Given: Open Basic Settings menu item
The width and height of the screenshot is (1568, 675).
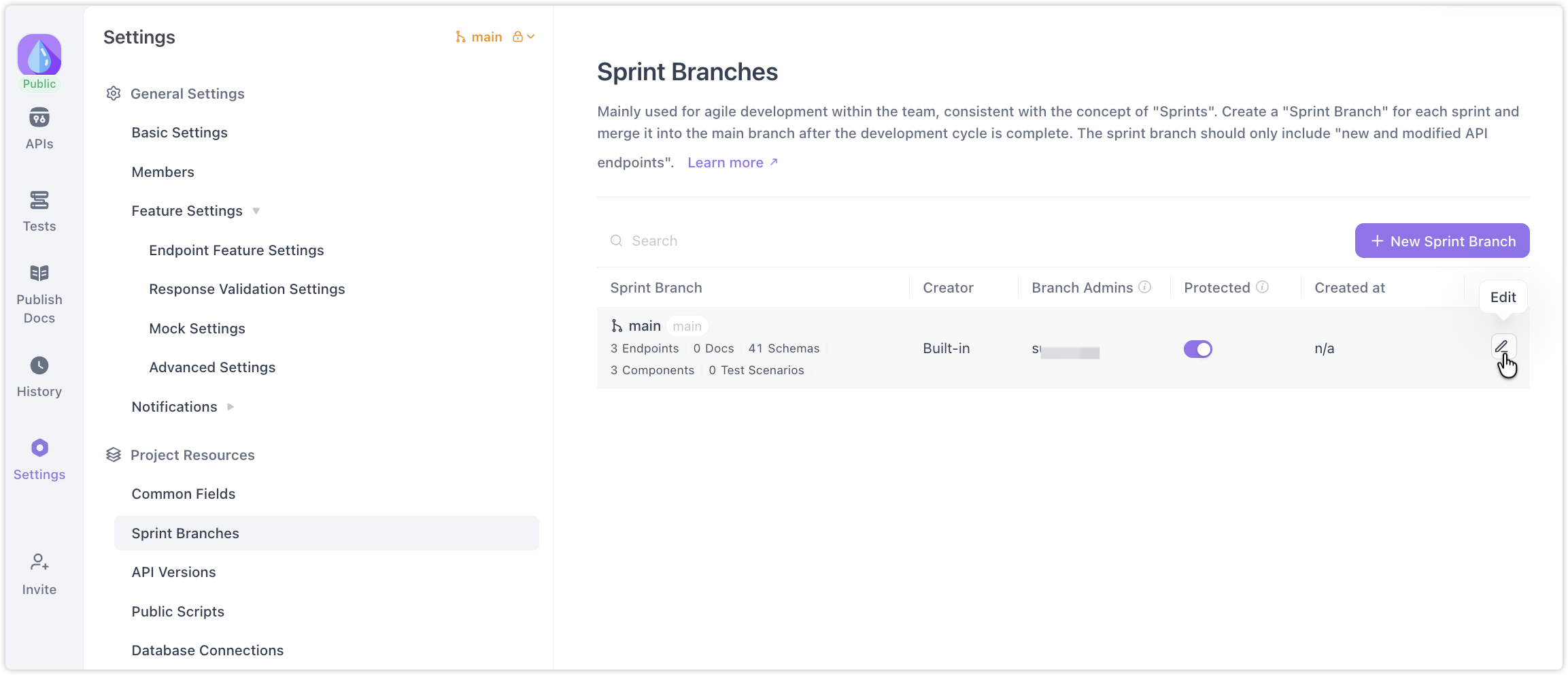Looking at the screenshot, I should click(x=180, y=133).
